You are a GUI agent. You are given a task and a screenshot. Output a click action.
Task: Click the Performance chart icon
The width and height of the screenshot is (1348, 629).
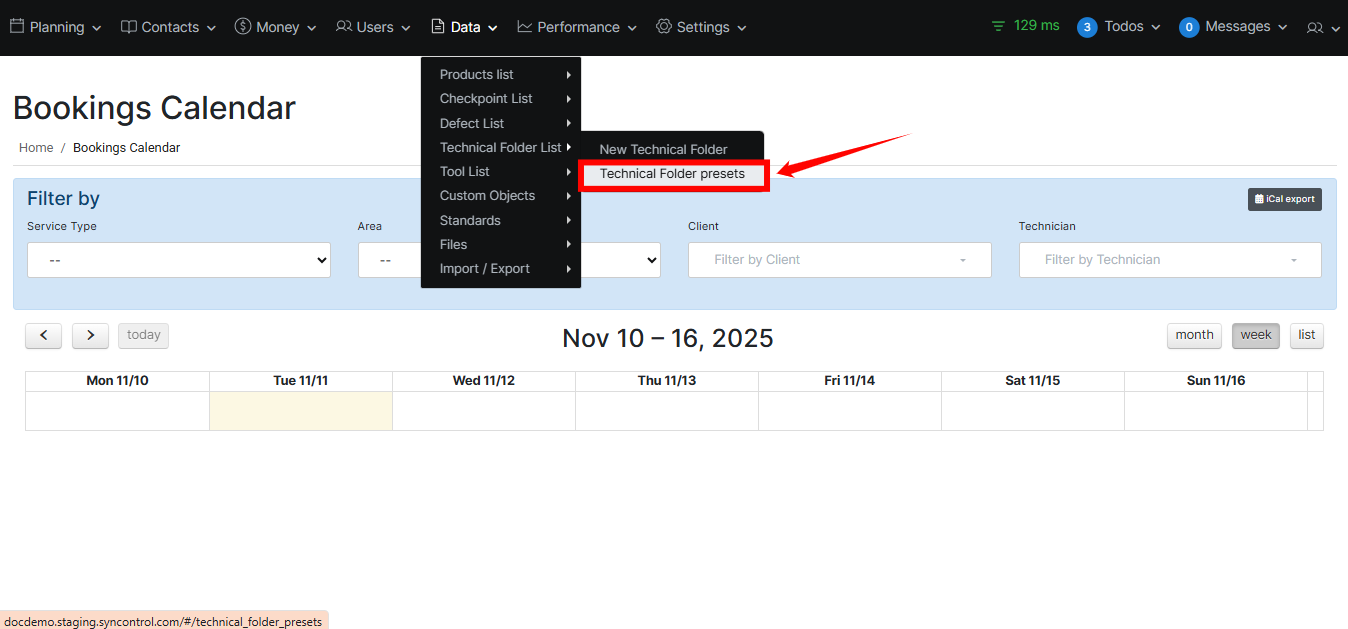click(x=525, y=27)
